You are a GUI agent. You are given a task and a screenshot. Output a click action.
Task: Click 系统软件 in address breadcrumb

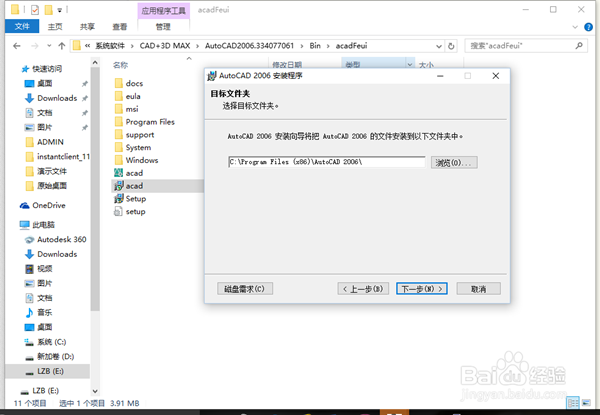pos(110,46)
